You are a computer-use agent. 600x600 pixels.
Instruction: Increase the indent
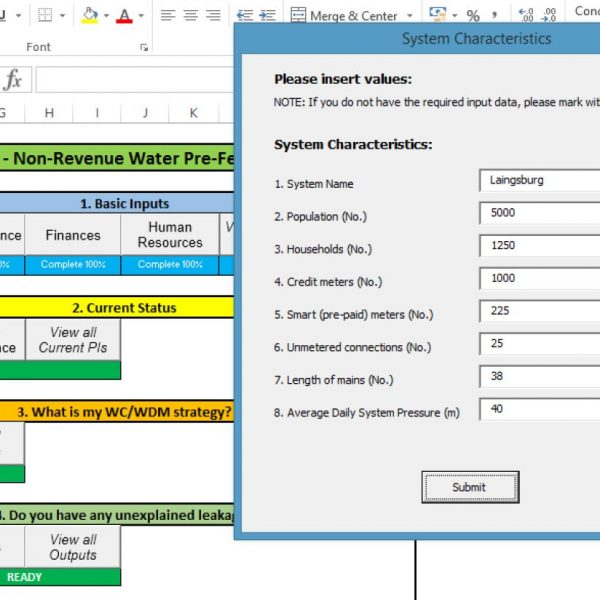point(267,15)
